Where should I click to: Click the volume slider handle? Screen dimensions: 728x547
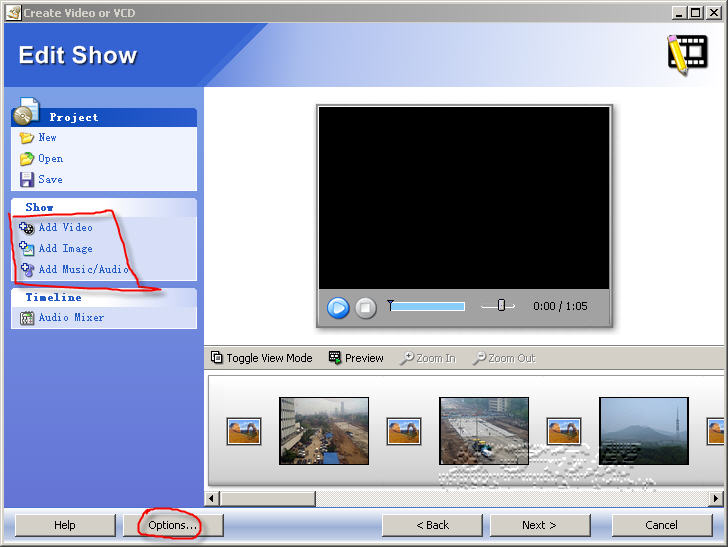[501, 306]
